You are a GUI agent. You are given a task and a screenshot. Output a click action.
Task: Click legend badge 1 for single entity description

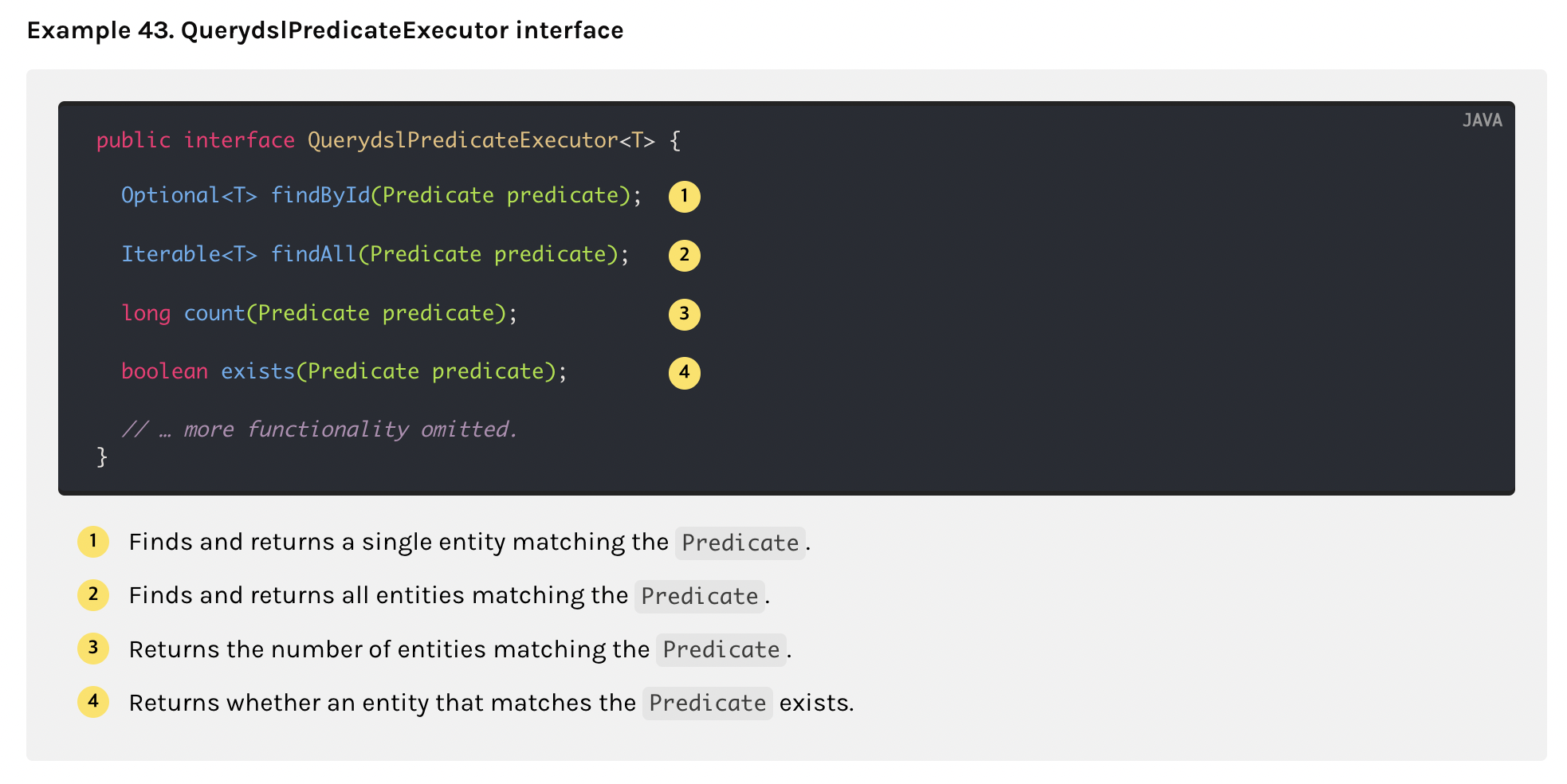coord(93,542)
